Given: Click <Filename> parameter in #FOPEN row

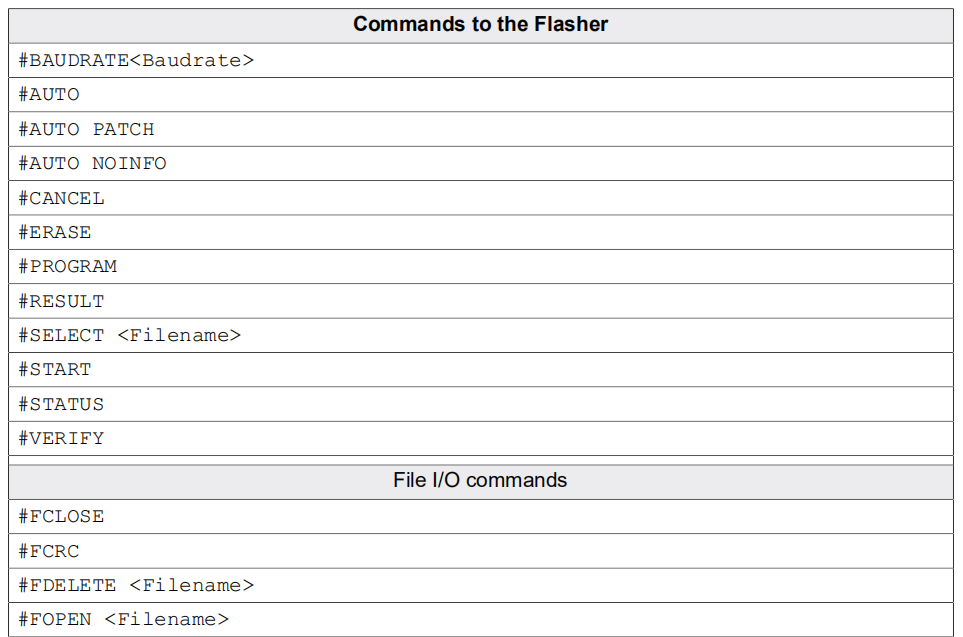Looking at the screenshot, I should coord(166,619).
